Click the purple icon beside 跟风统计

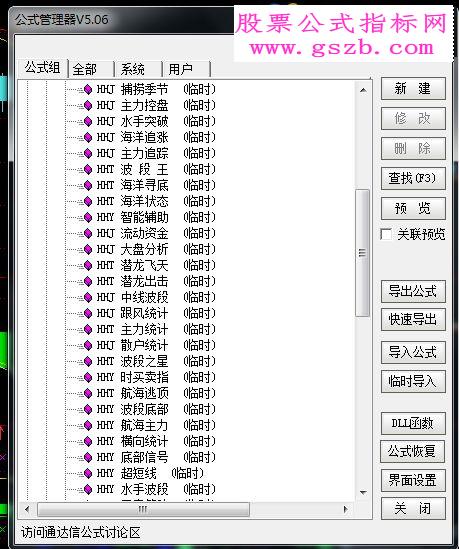[88, 313]
